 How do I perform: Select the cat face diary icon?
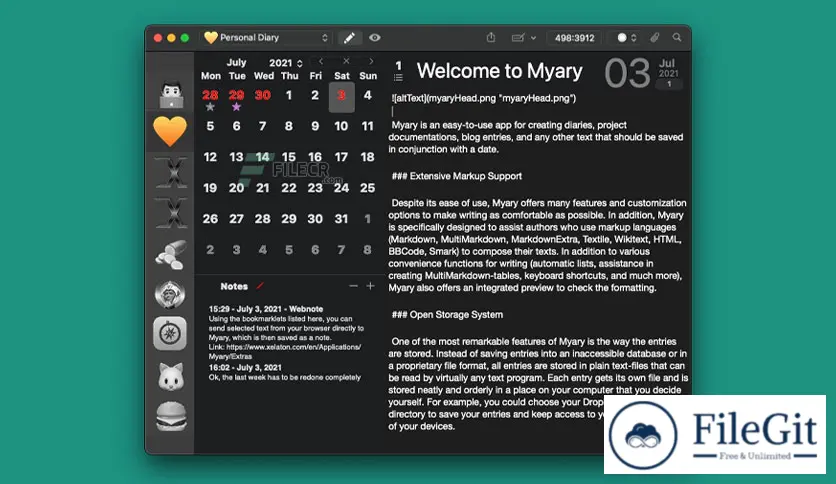(x=171, y=376)
